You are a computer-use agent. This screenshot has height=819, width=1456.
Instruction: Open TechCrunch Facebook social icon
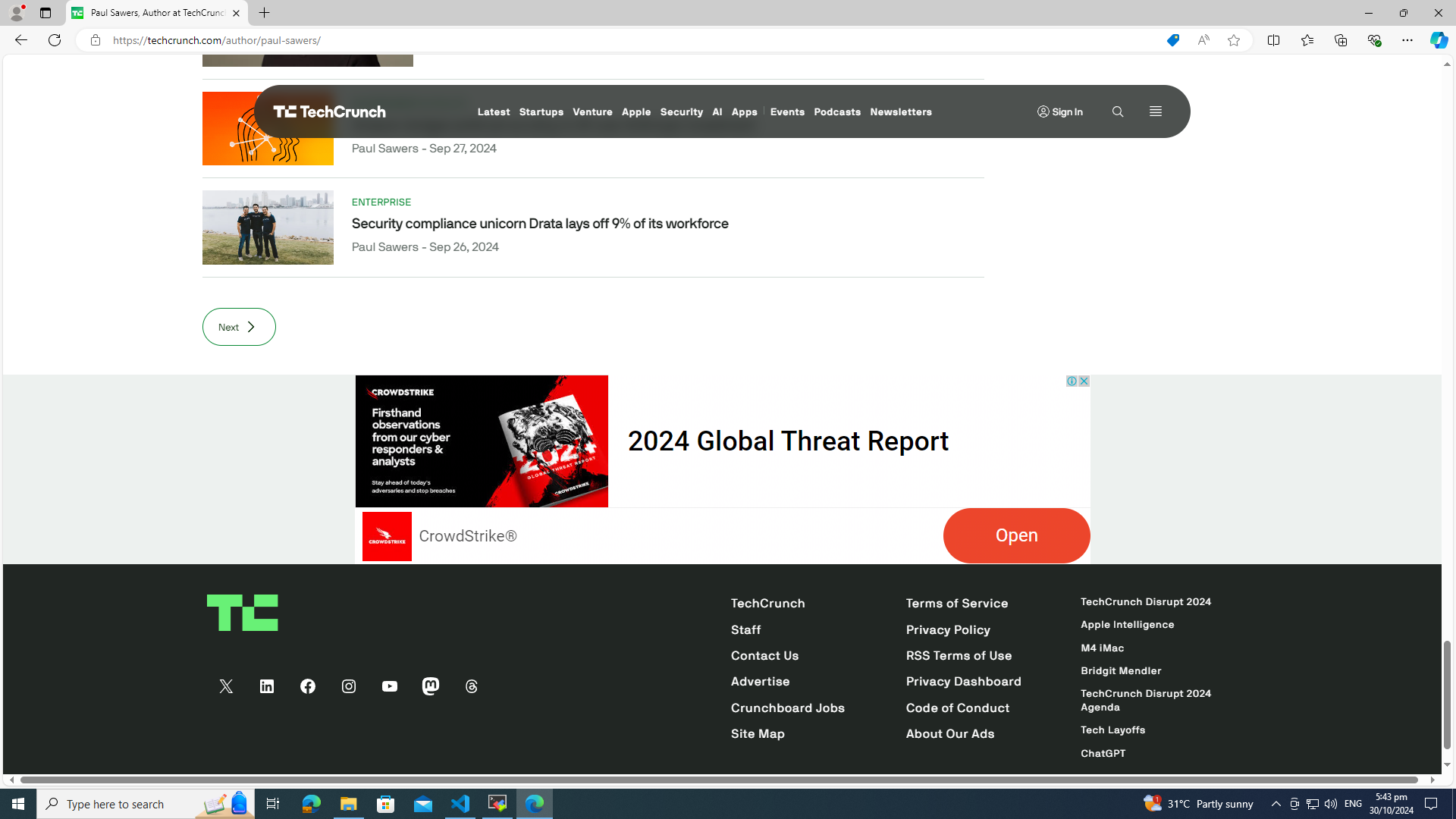308,686
